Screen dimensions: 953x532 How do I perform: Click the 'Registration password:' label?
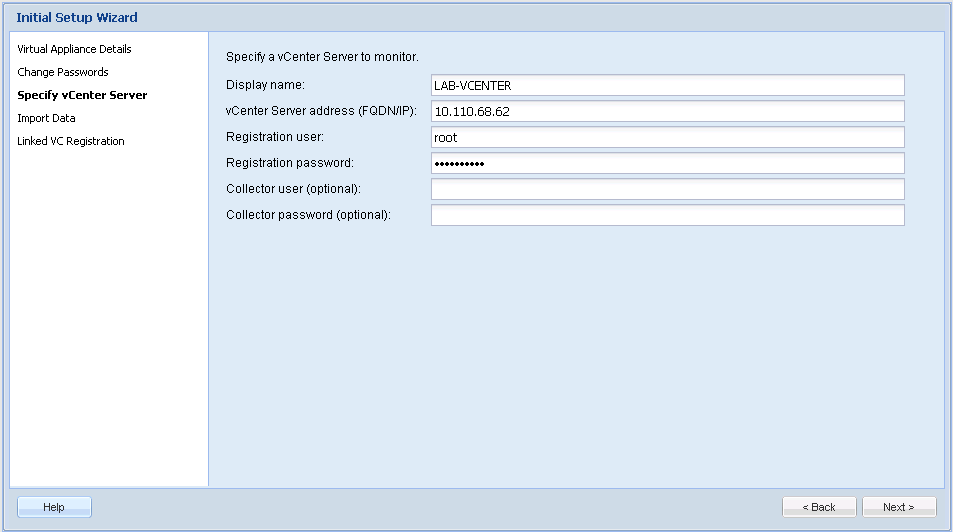pos(290,163)
